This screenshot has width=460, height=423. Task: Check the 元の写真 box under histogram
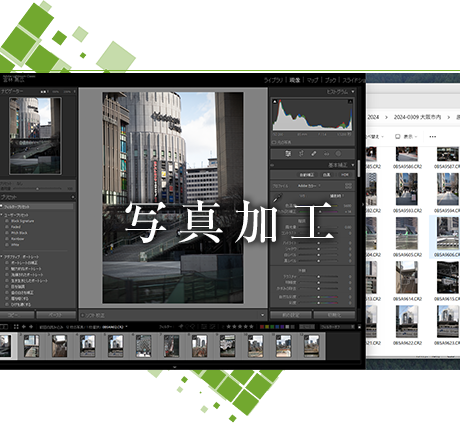click(x=274, y=142)
